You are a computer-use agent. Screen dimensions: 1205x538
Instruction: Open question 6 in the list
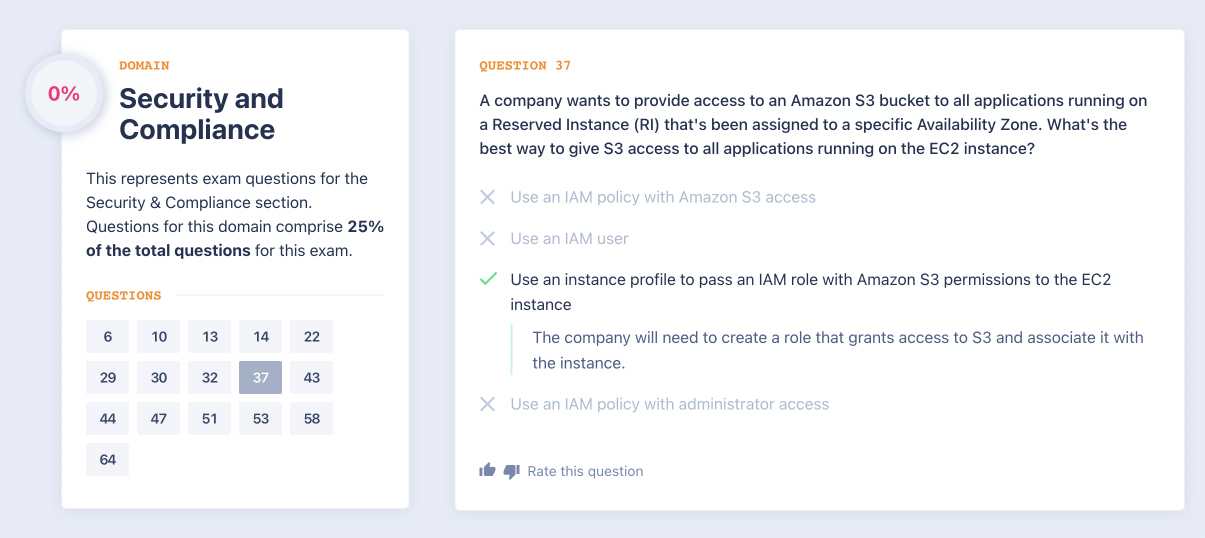(108, 337)
